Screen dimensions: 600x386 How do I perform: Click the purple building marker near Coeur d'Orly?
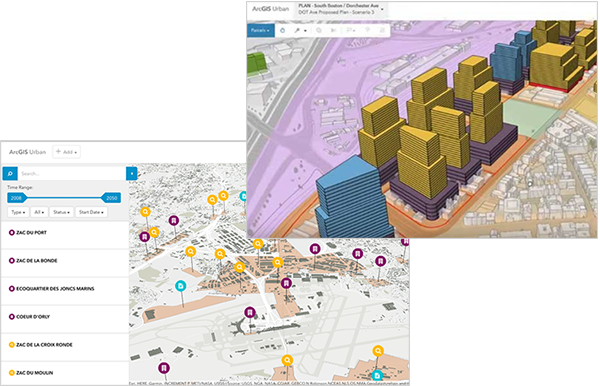point(249,312)
